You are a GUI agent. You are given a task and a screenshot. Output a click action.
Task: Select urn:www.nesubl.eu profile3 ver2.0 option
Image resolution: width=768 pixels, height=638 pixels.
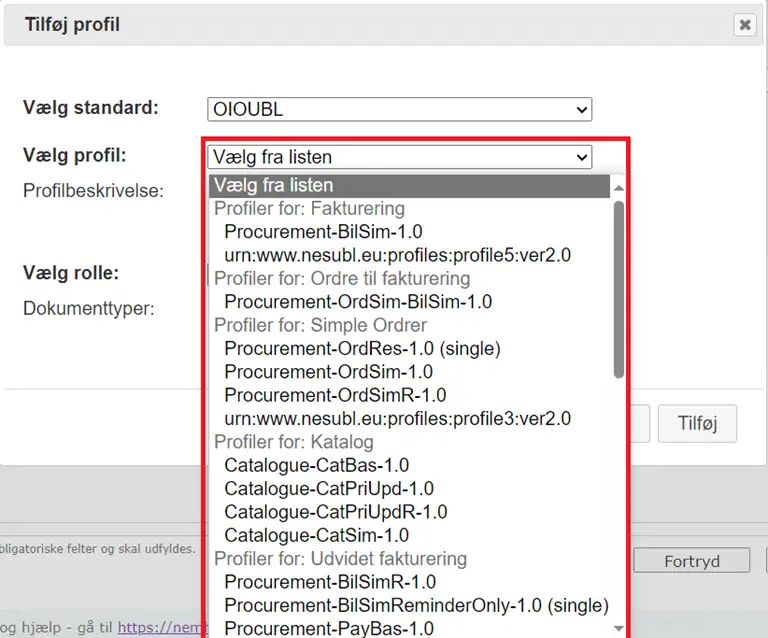pyautogui.click(x=397, y=418)
